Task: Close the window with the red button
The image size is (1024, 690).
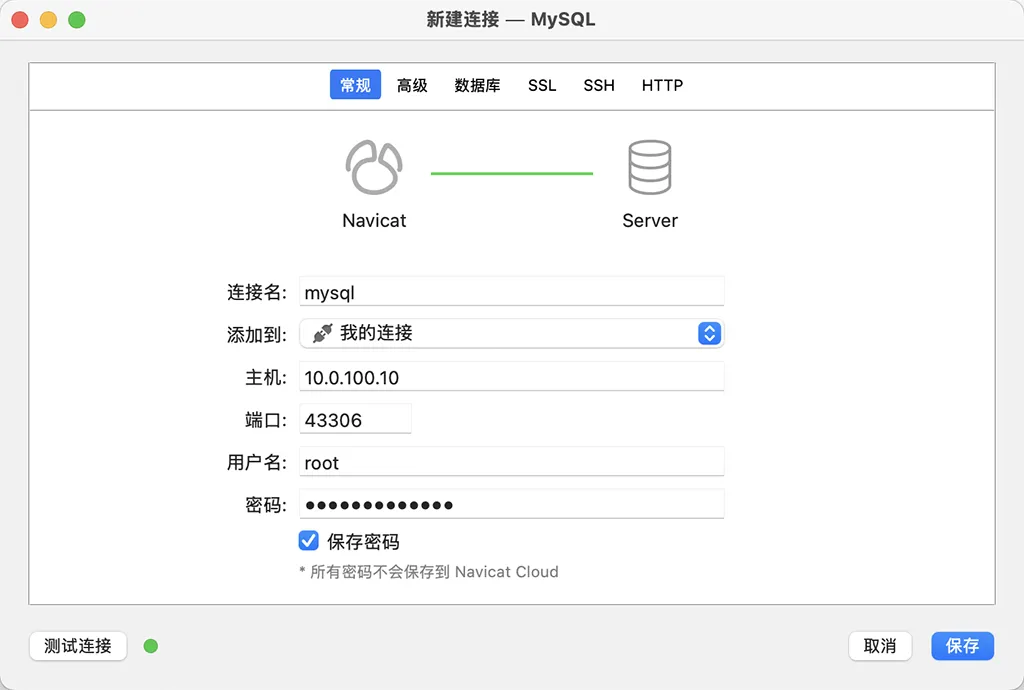Action: click(20, 20)
